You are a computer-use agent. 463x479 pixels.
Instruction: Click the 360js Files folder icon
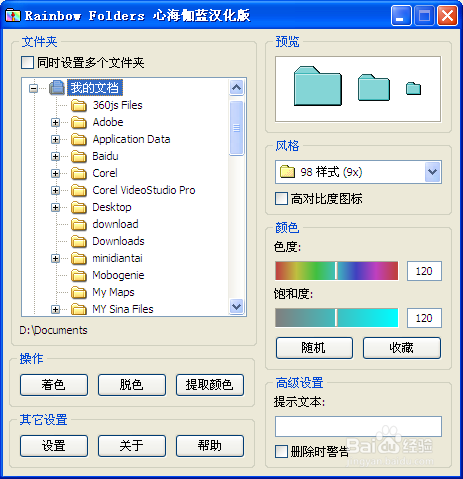click(x=79, y=105)
